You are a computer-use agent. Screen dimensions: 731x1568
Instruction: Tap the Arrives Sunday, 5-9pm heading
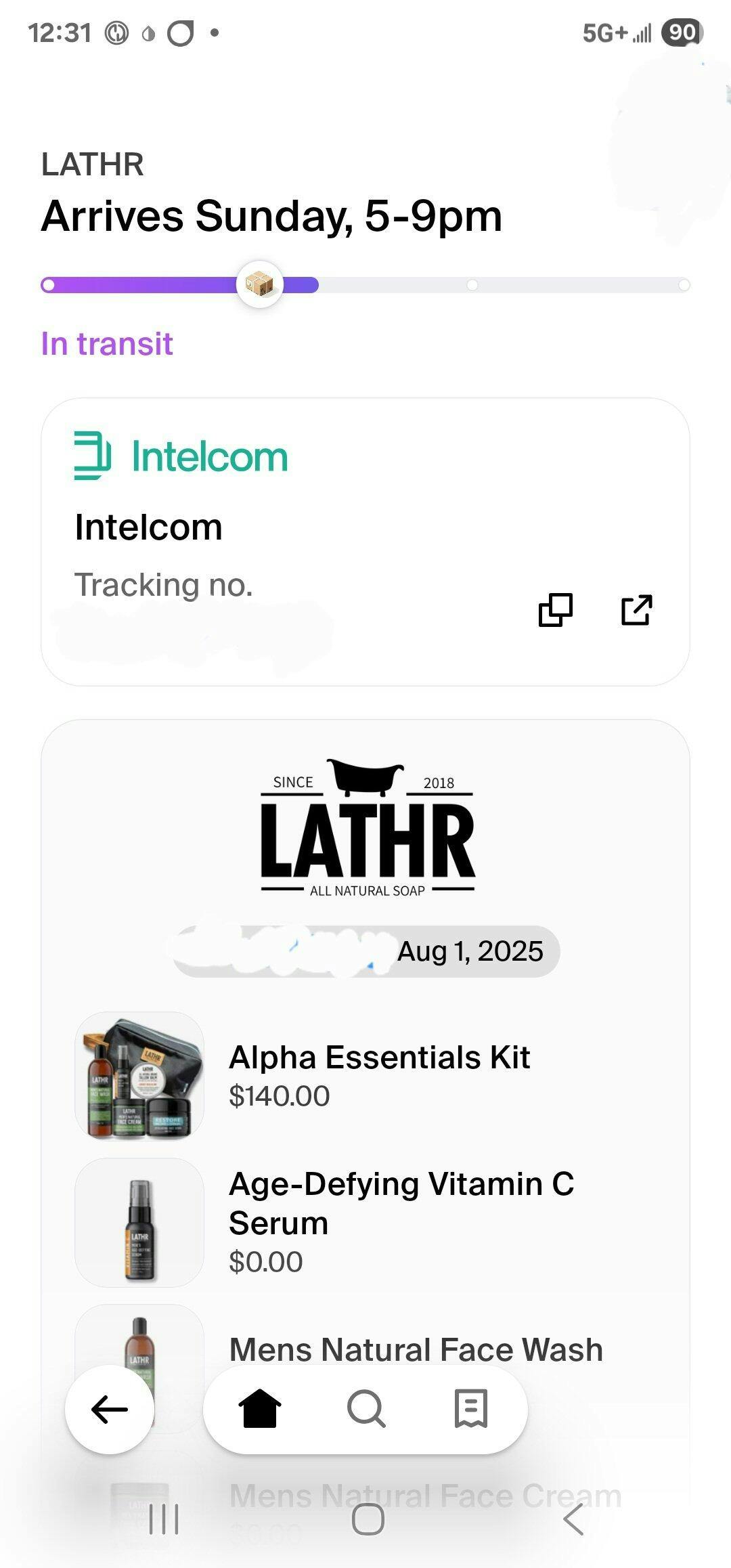point(271,217)
